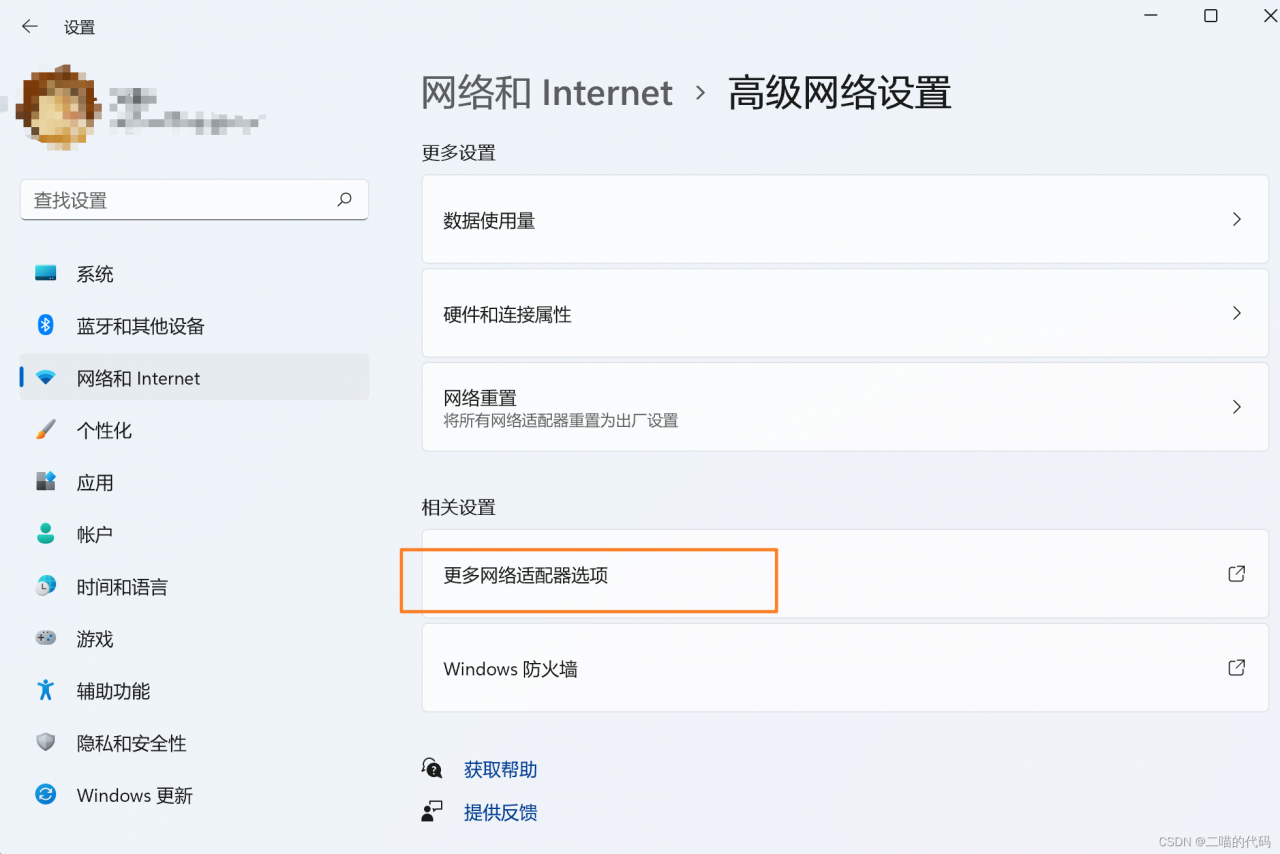Screen dimensions: 1280x854
Task: Click the 应用 apps icon
Action: 46,482
